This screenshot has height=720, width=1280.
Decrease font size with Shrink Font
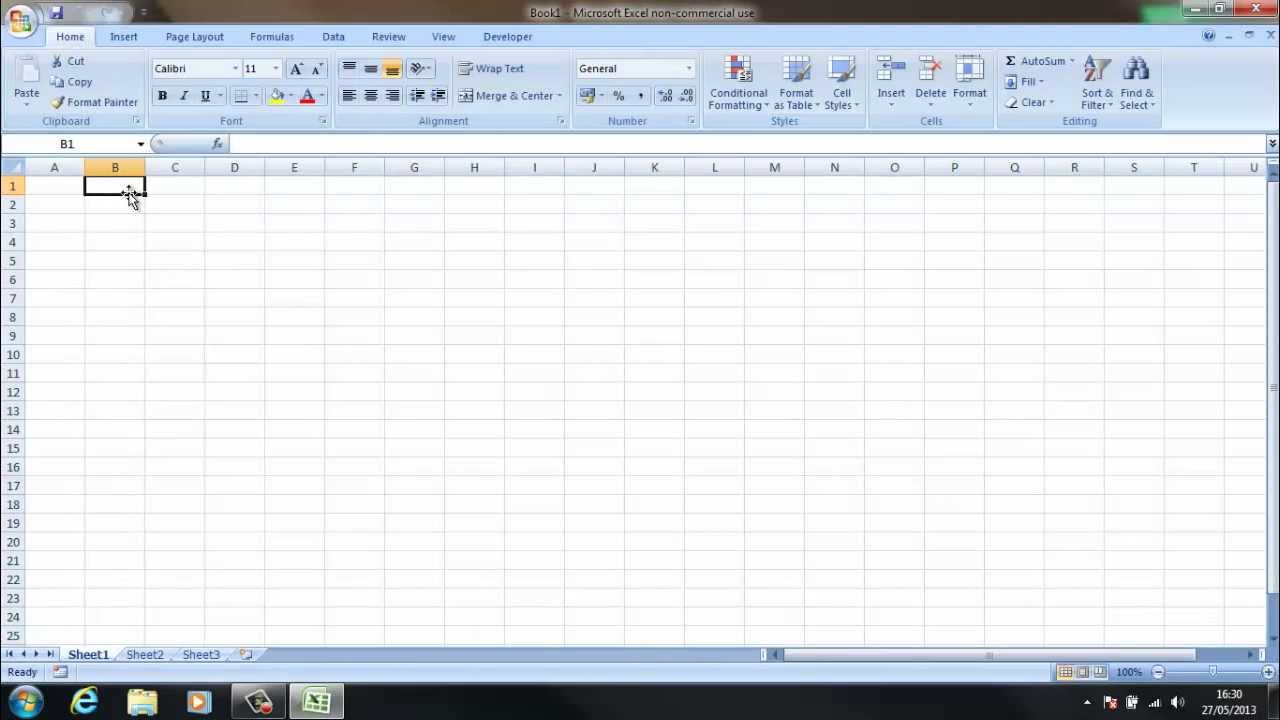(x=317, y=69)
